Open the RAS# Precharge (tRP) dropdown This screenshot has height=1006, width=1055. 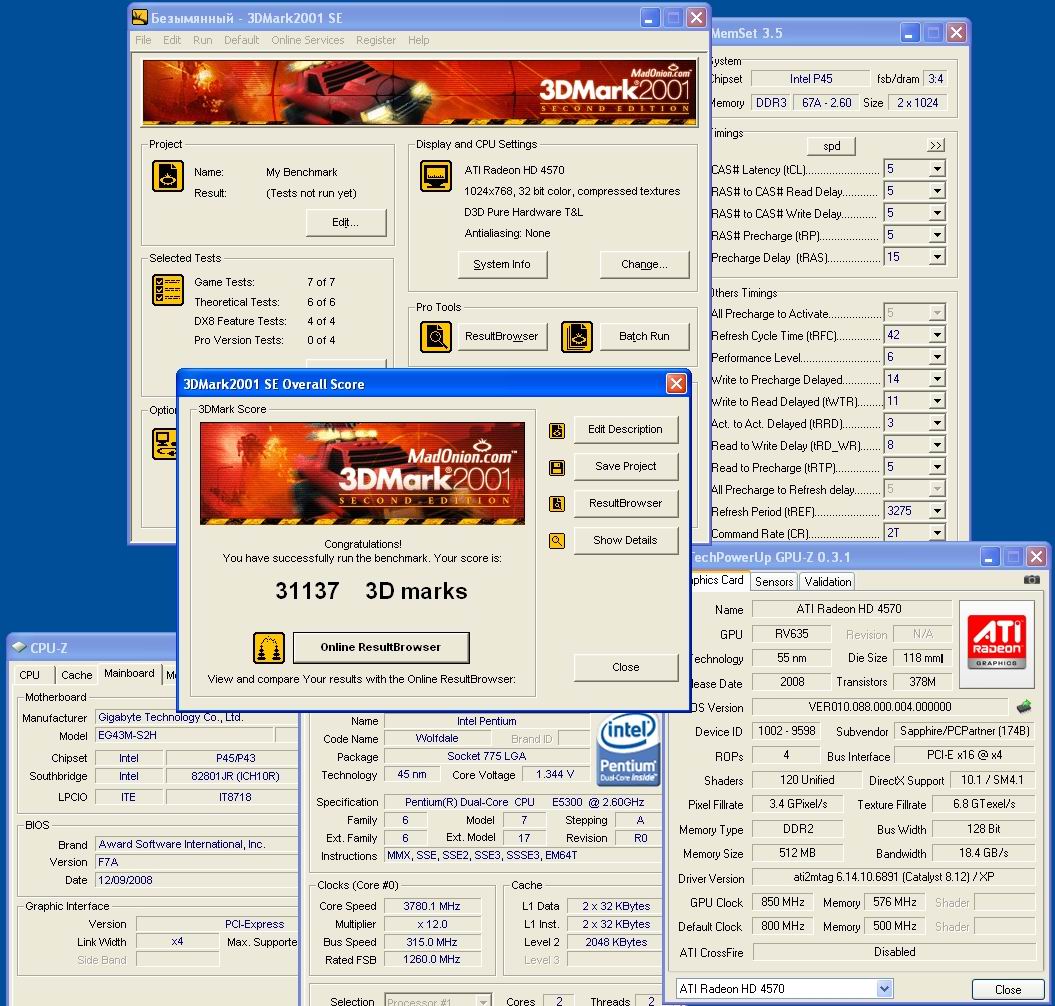tap(937, 235)
